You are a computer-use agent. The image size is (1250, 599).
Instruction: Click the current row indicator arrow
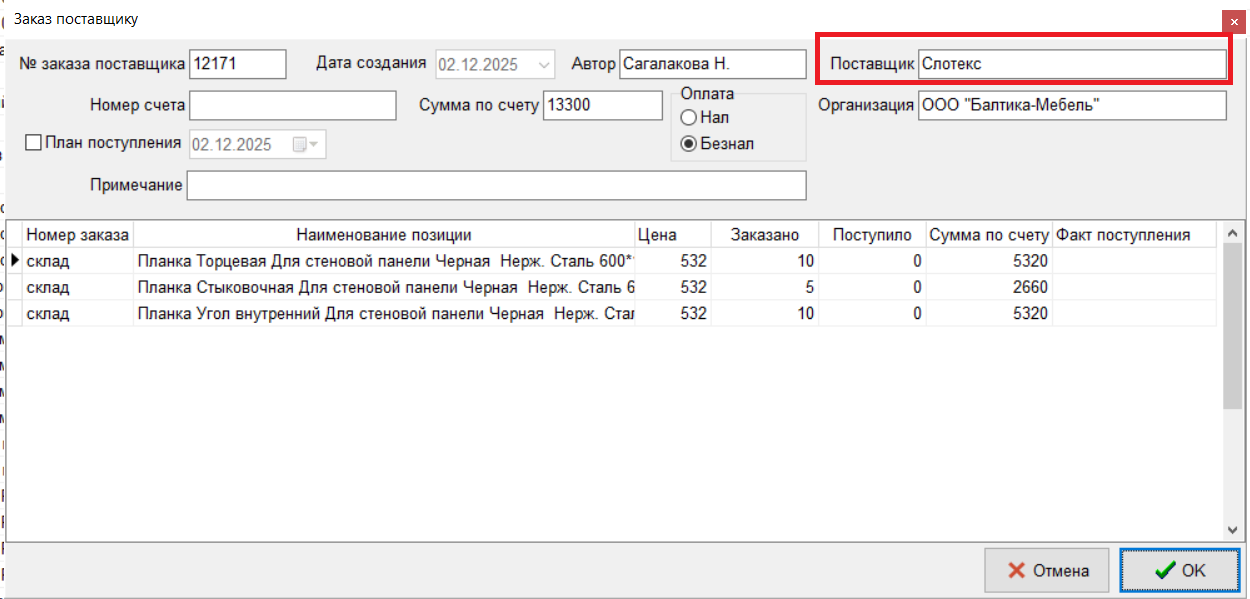coord(15,261)
